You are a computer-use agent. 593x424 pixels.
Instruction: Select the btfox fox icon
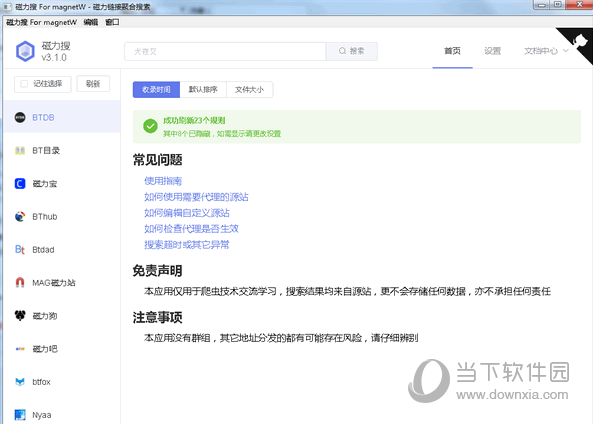pos(20,382)
